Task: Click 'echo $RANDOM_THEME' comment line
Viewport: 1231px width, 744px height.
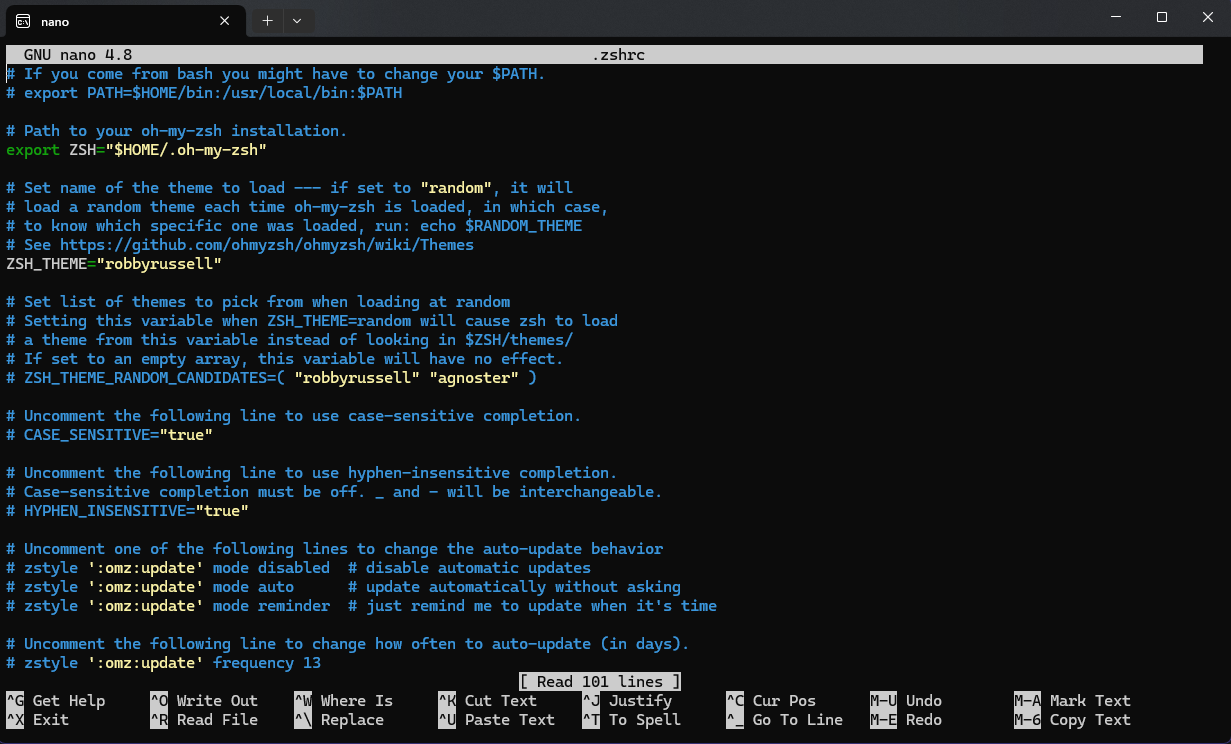Action: click(294, 226)
